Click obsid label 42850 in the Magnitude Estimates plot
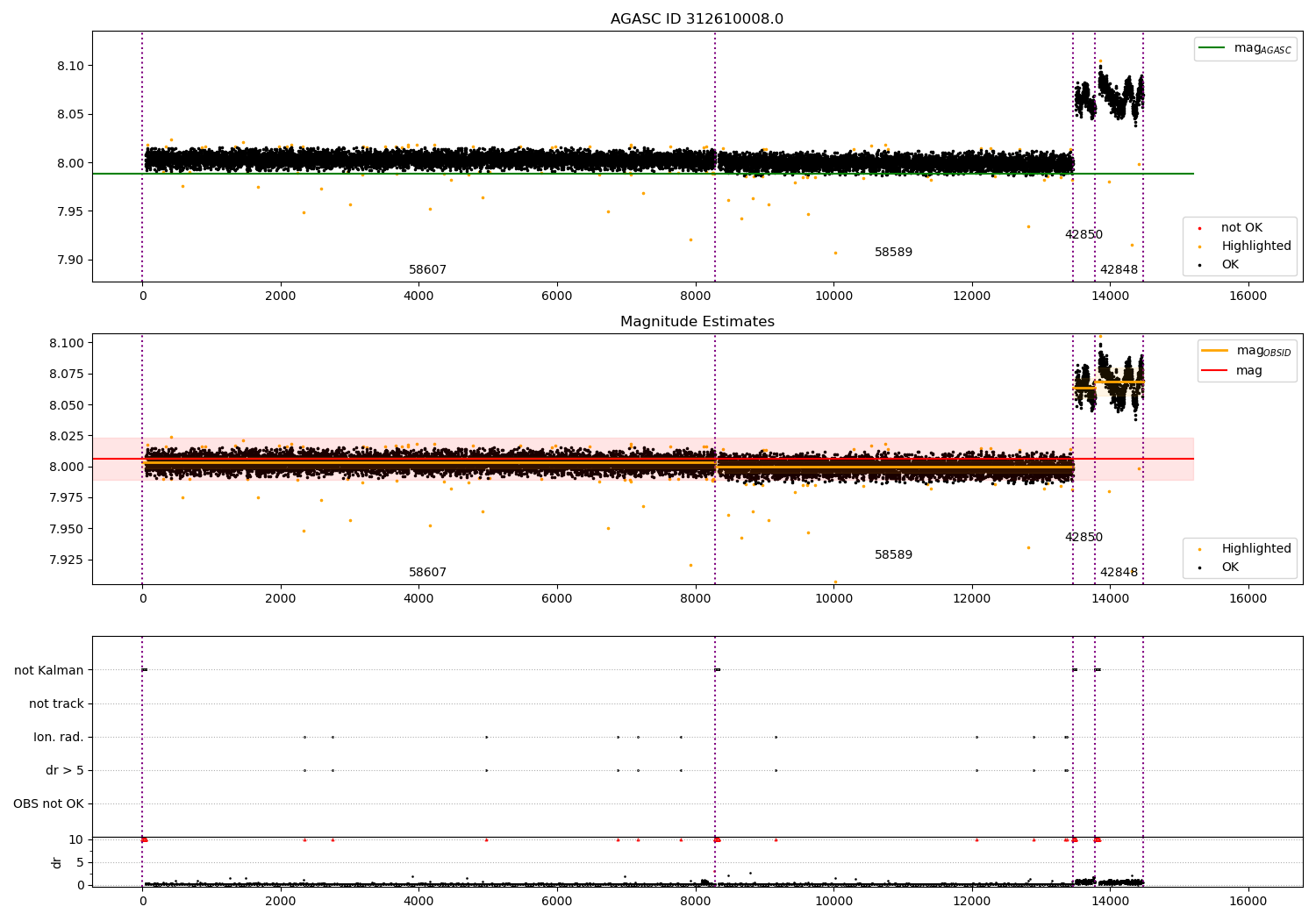The width and height of the screenshot is (1316, 921). tap(1084, 538)
